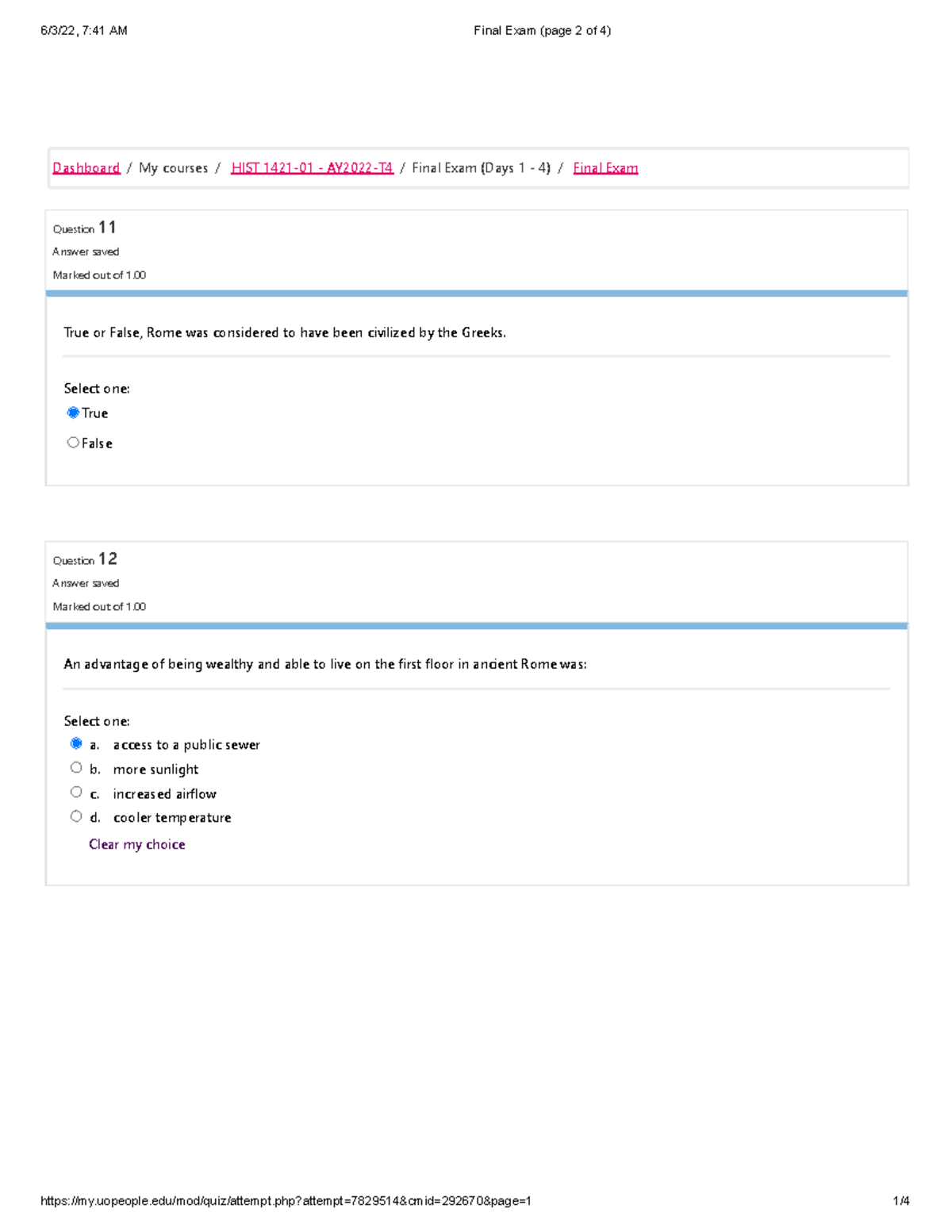The image size is (952, 1232).
Task: Click the question text about Rome and Greeks
Action: tap(285, 333)
